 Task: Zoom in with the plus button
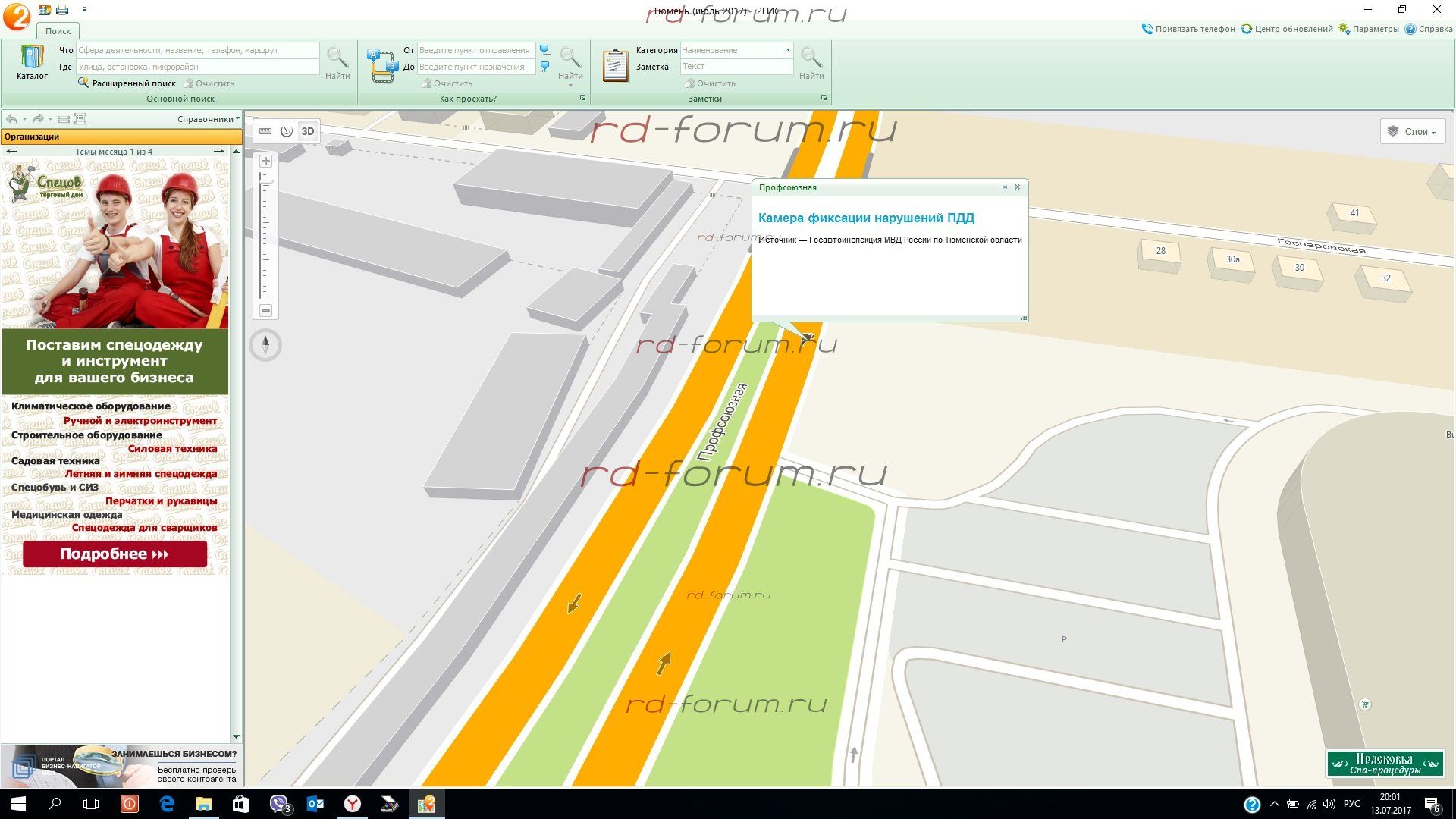point(265,162)
